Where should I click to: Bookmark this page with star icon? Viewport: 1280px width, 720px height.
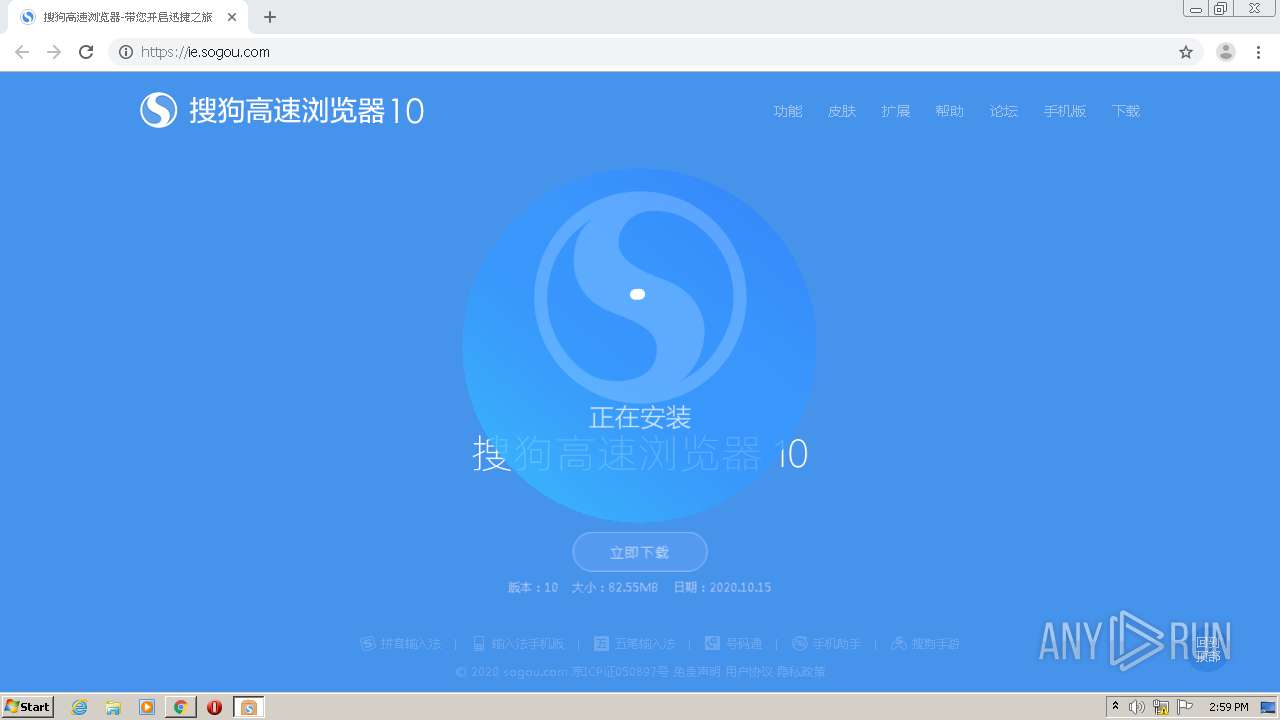tap(1186, 52)
